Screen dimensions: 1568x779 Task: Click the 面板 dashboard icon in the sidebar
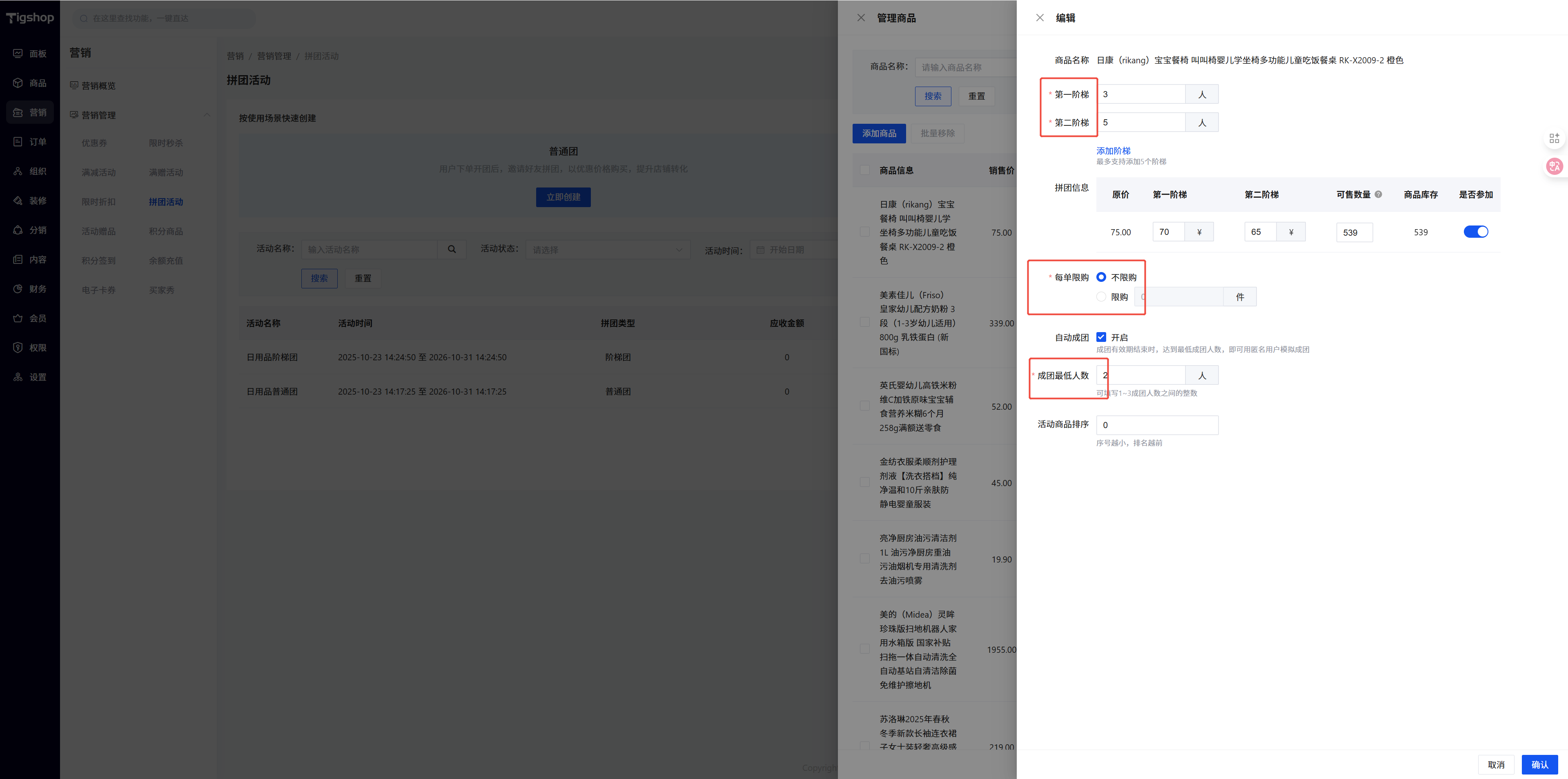18,54
